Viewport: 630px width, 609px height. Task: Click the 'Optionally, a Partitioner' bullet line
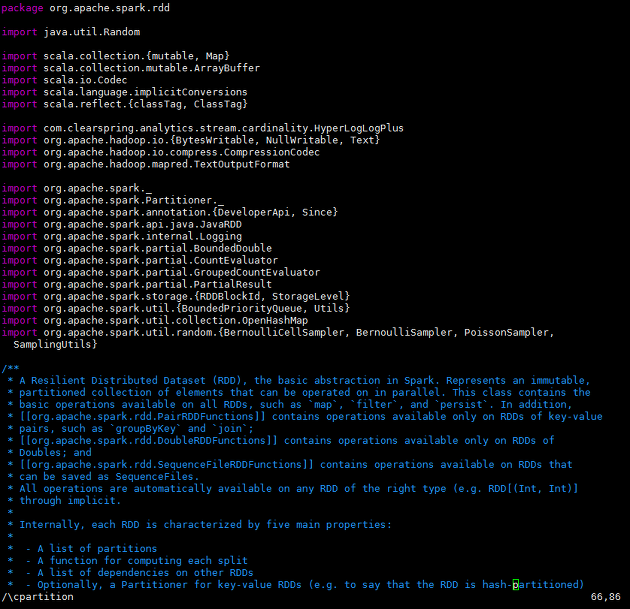[296, 586]
